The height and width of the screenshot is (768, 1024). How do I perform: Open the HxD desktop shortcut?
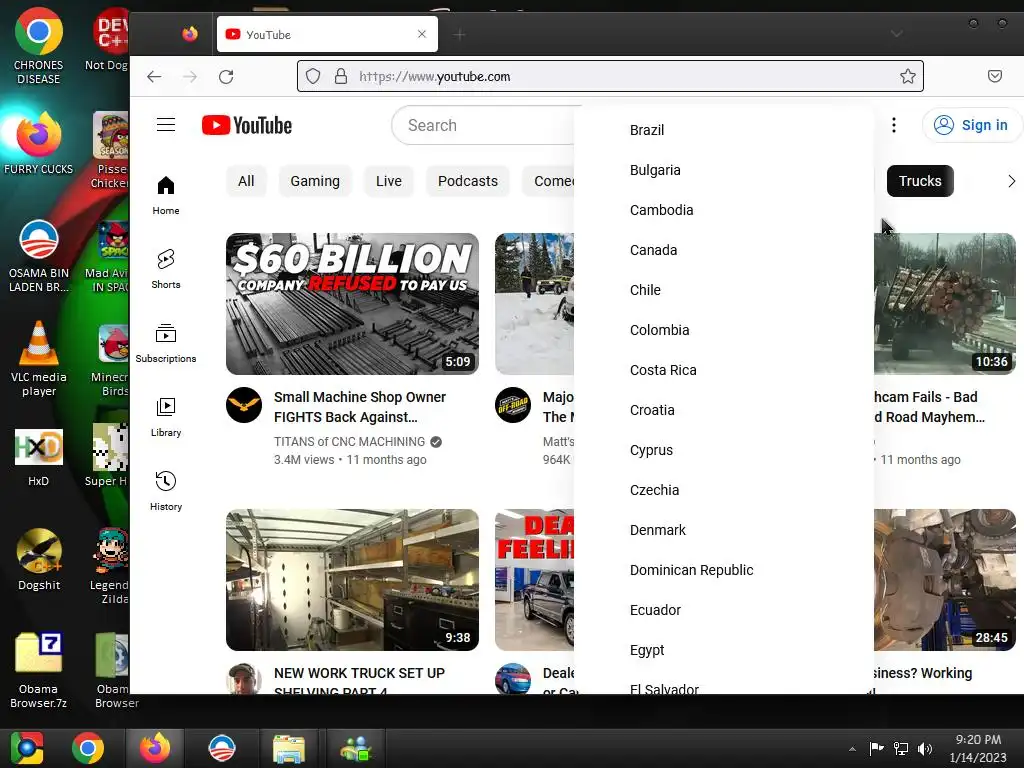pos(39,457)
